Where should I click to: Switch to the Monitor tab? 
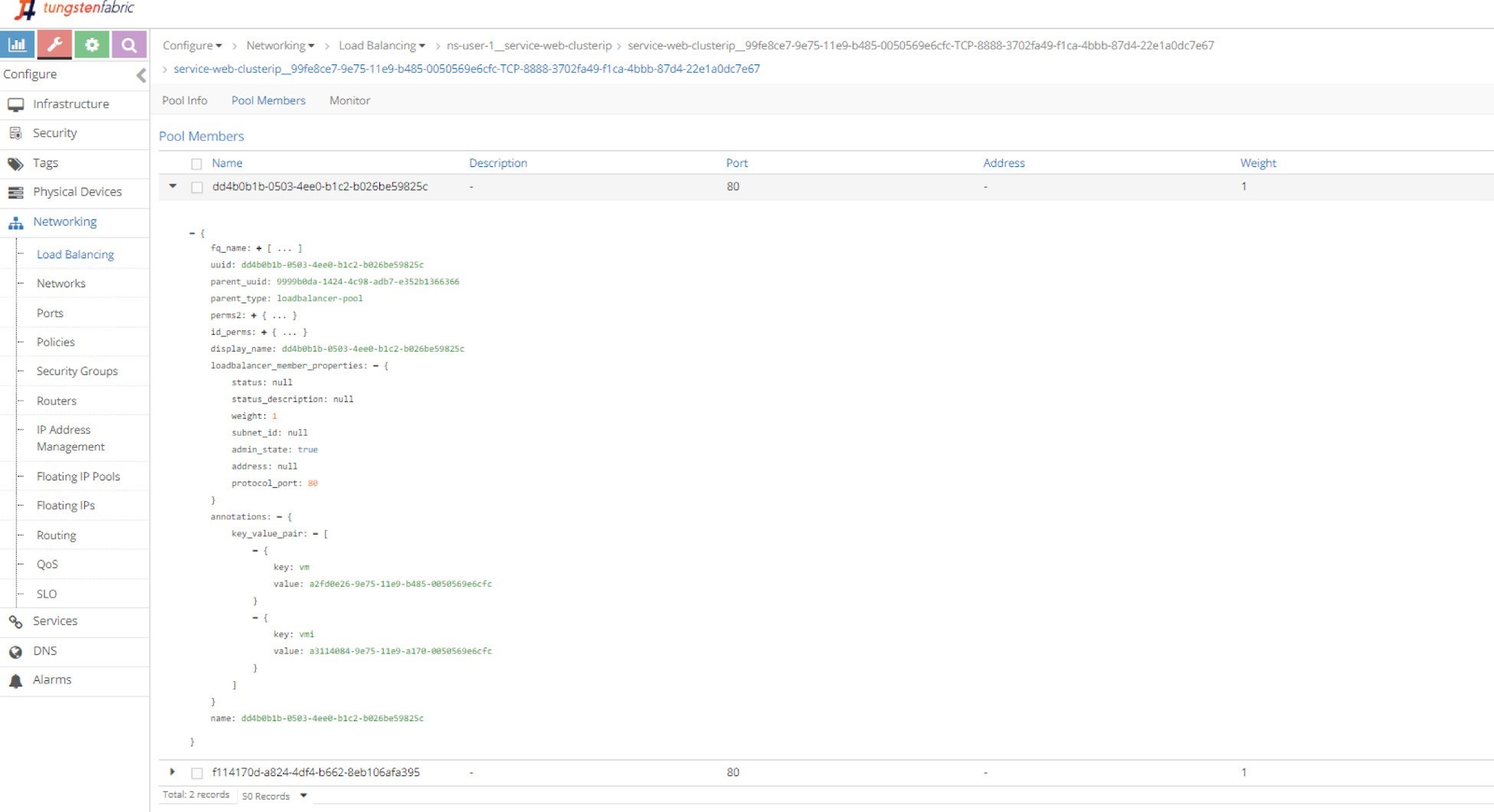tap(349, 100)
